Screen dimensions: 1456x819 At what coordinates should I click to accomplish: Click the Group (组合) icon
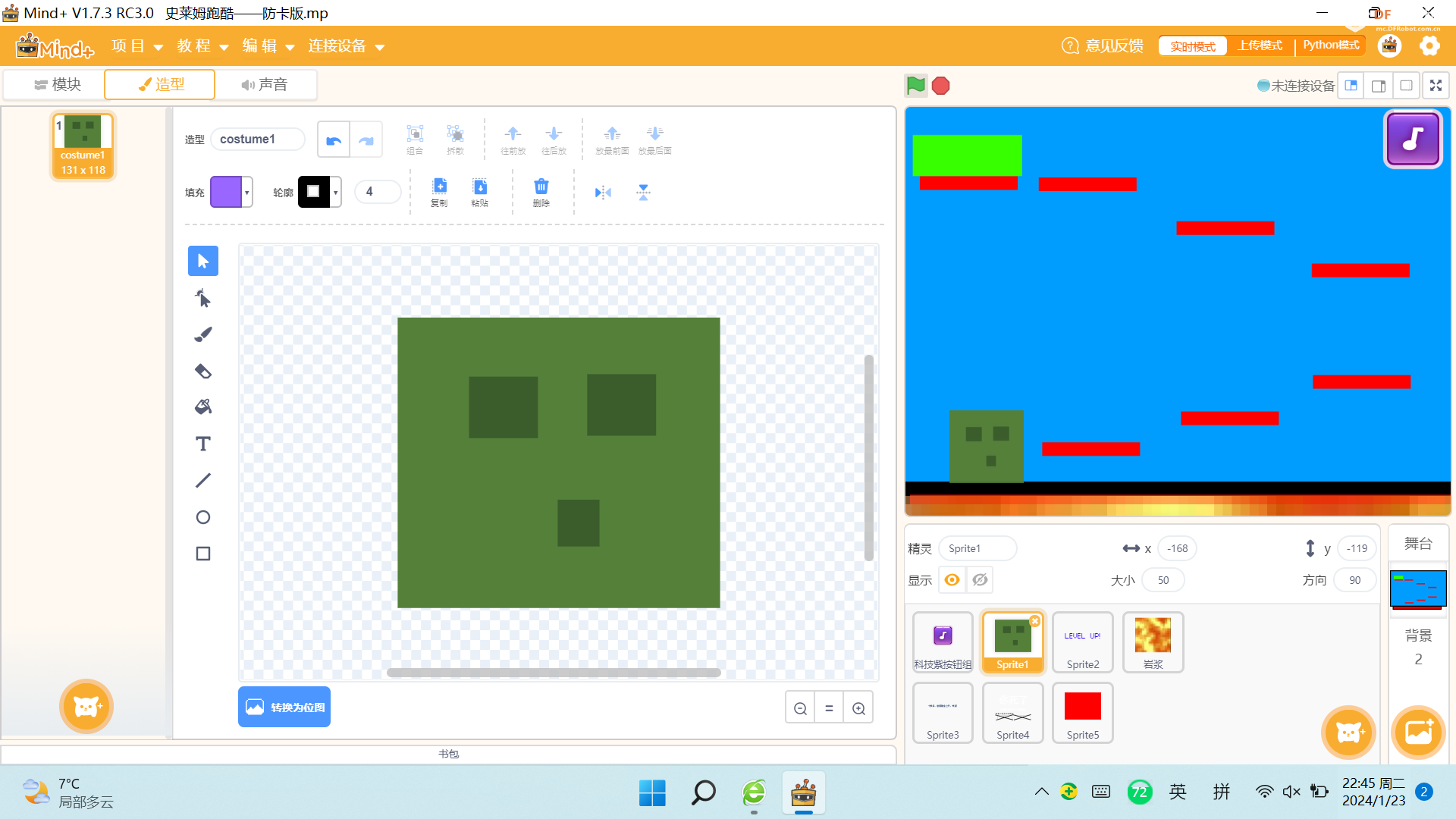tap(415, 140)
